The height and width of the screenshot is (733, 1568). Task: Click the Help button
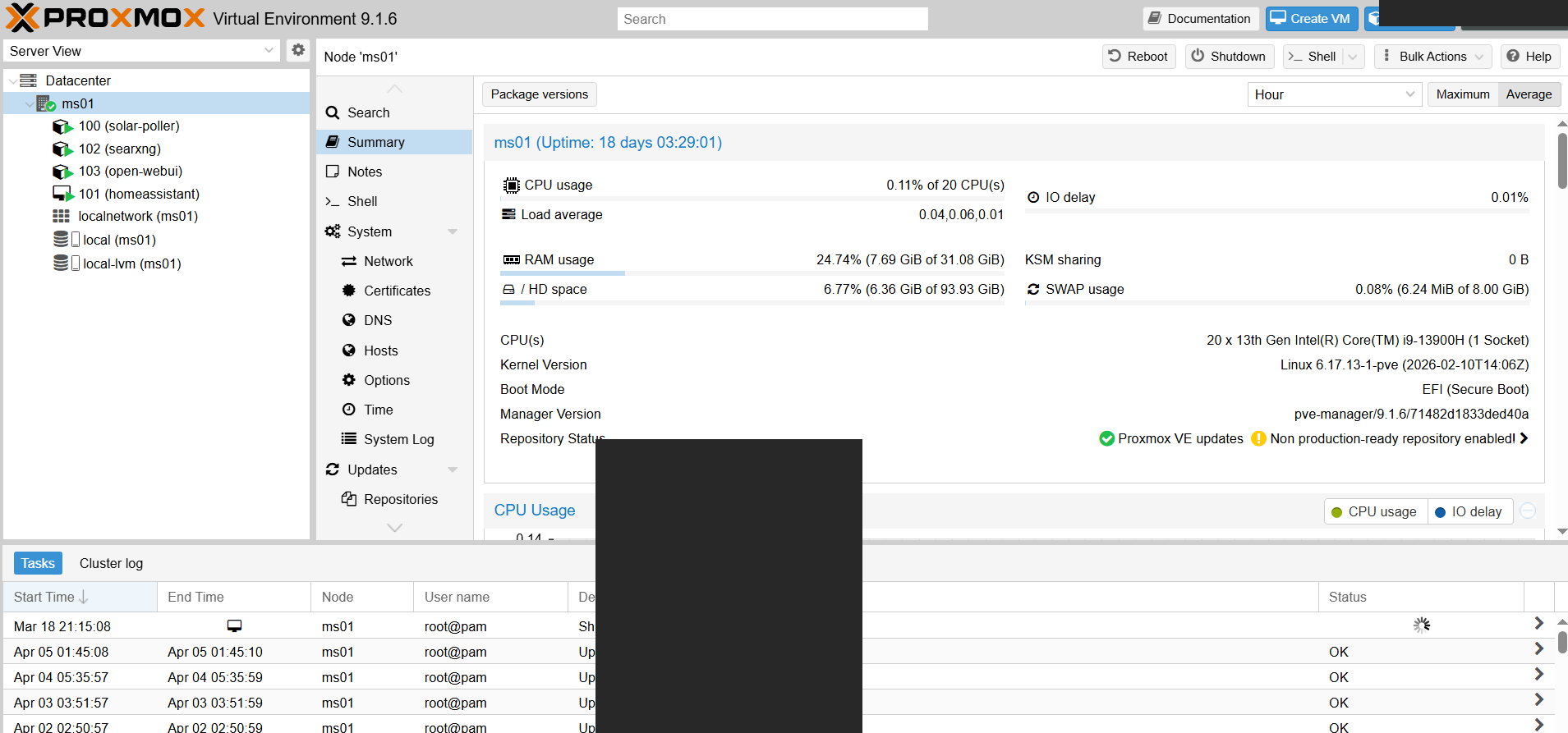(x=1529, y=56)
